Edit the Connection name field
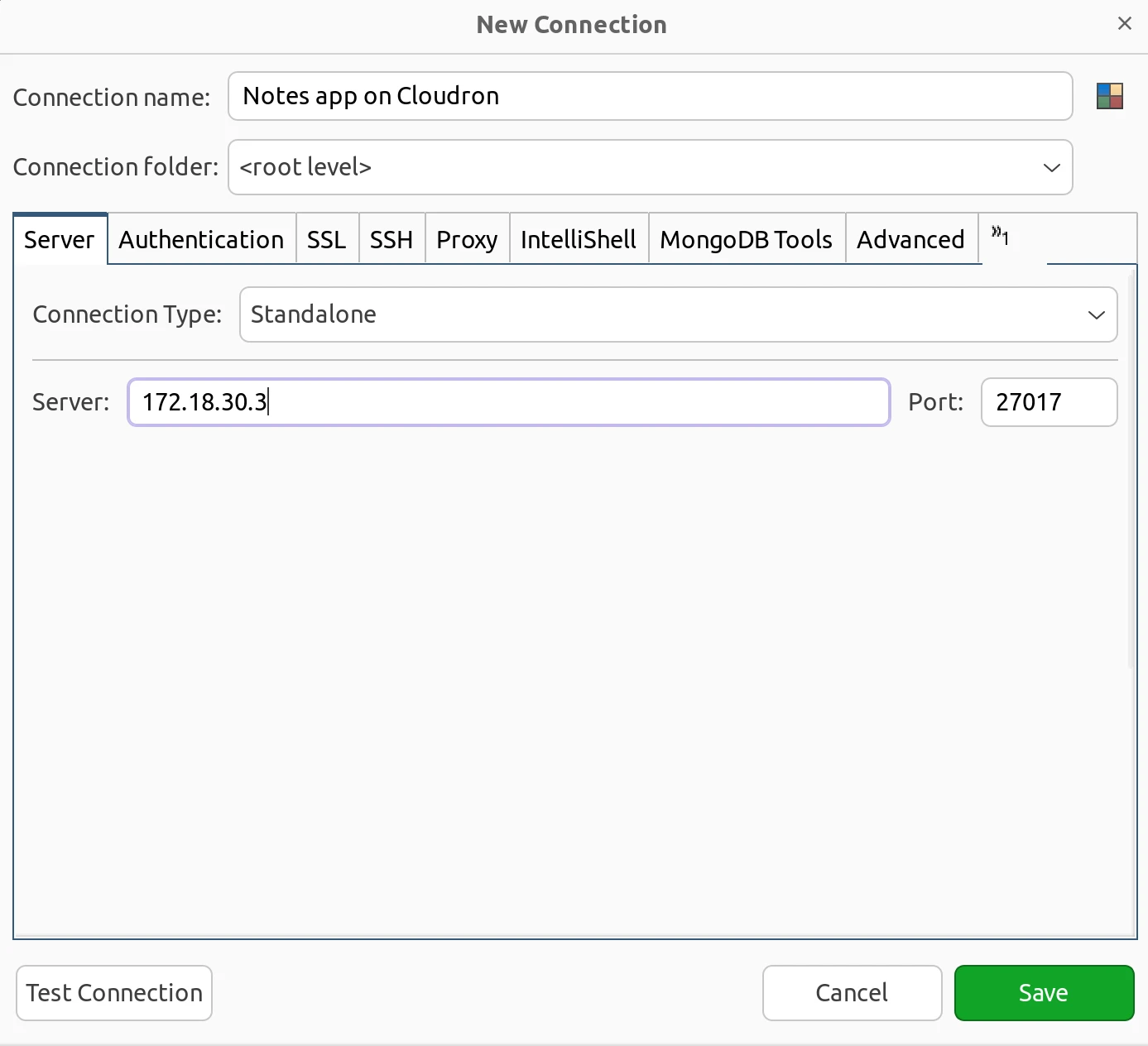Image resolution: width=1148 pixels, height=1046 pixels. (x=651, y=96)
